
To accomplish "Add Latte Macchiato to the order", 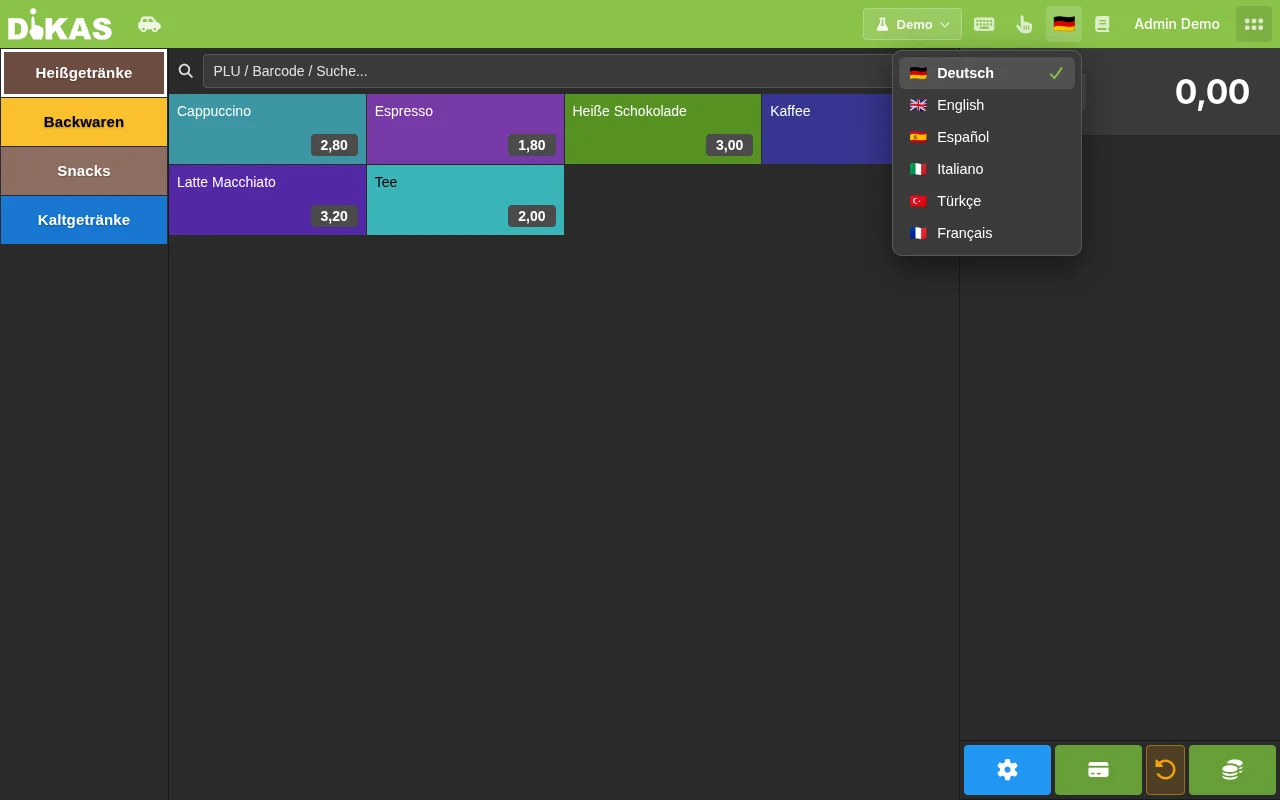I will point(267,200).
